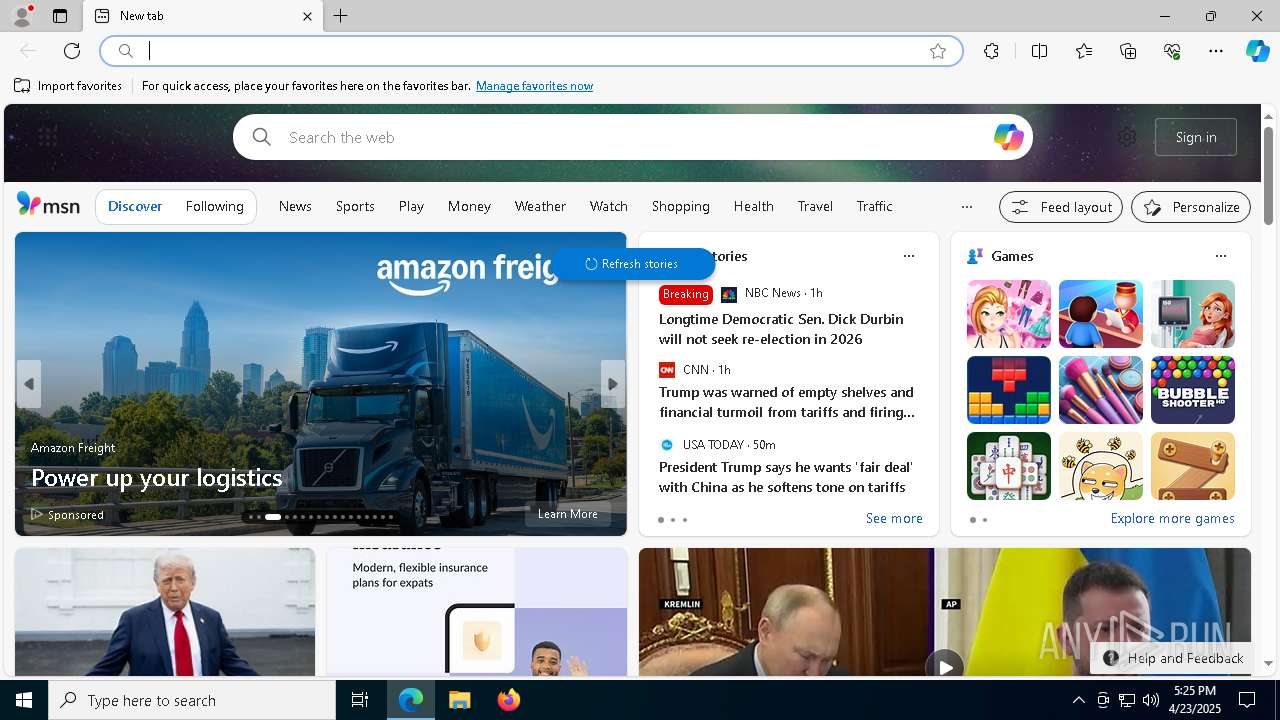The height and width of the screenshot is (720, 1280).
Task: Click Help and Feedback button
Action: (1172, 658)
